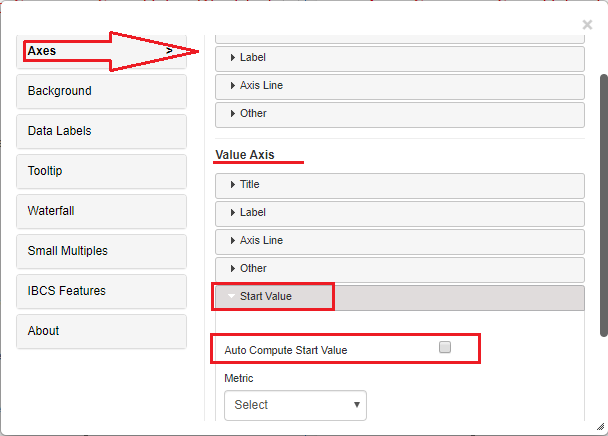
Task: Enable Auto Compute Start Value checkbox
Action: pyautogui.click(x=445, y=348)
